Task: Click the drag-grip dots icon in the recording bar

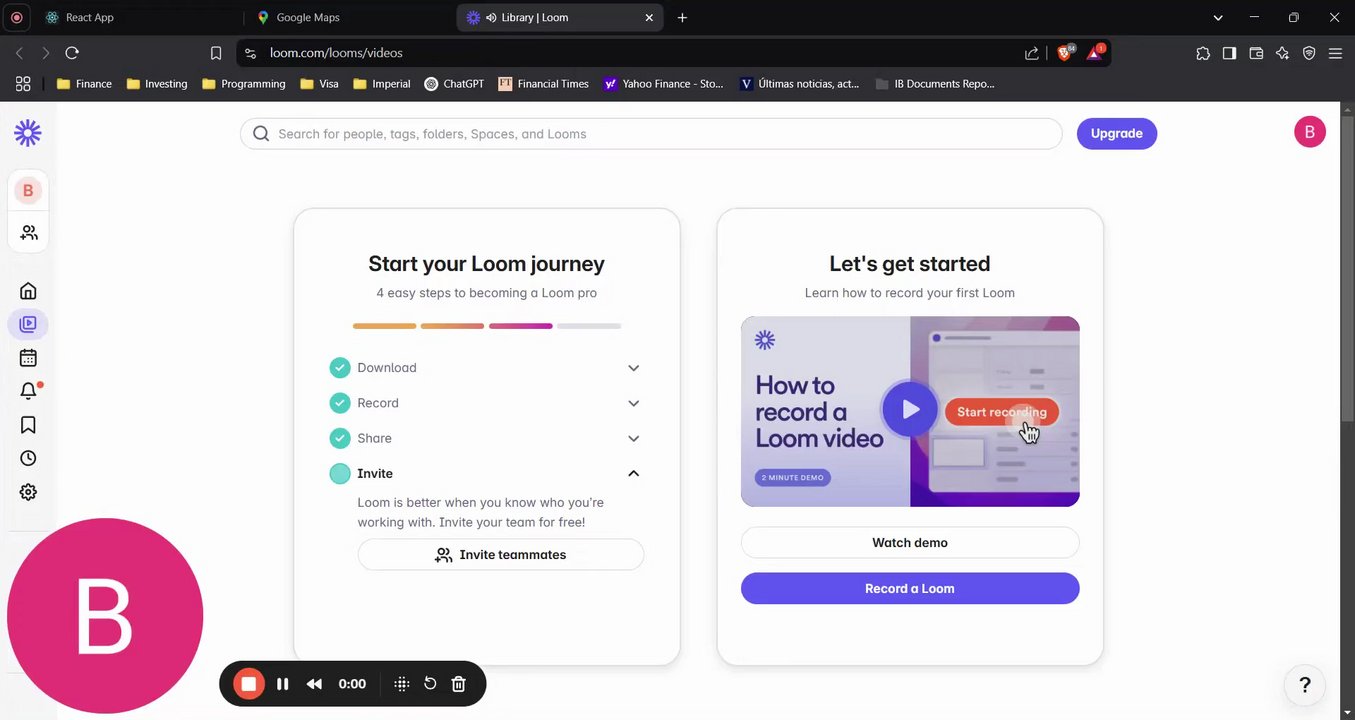Action: [402, 684]
